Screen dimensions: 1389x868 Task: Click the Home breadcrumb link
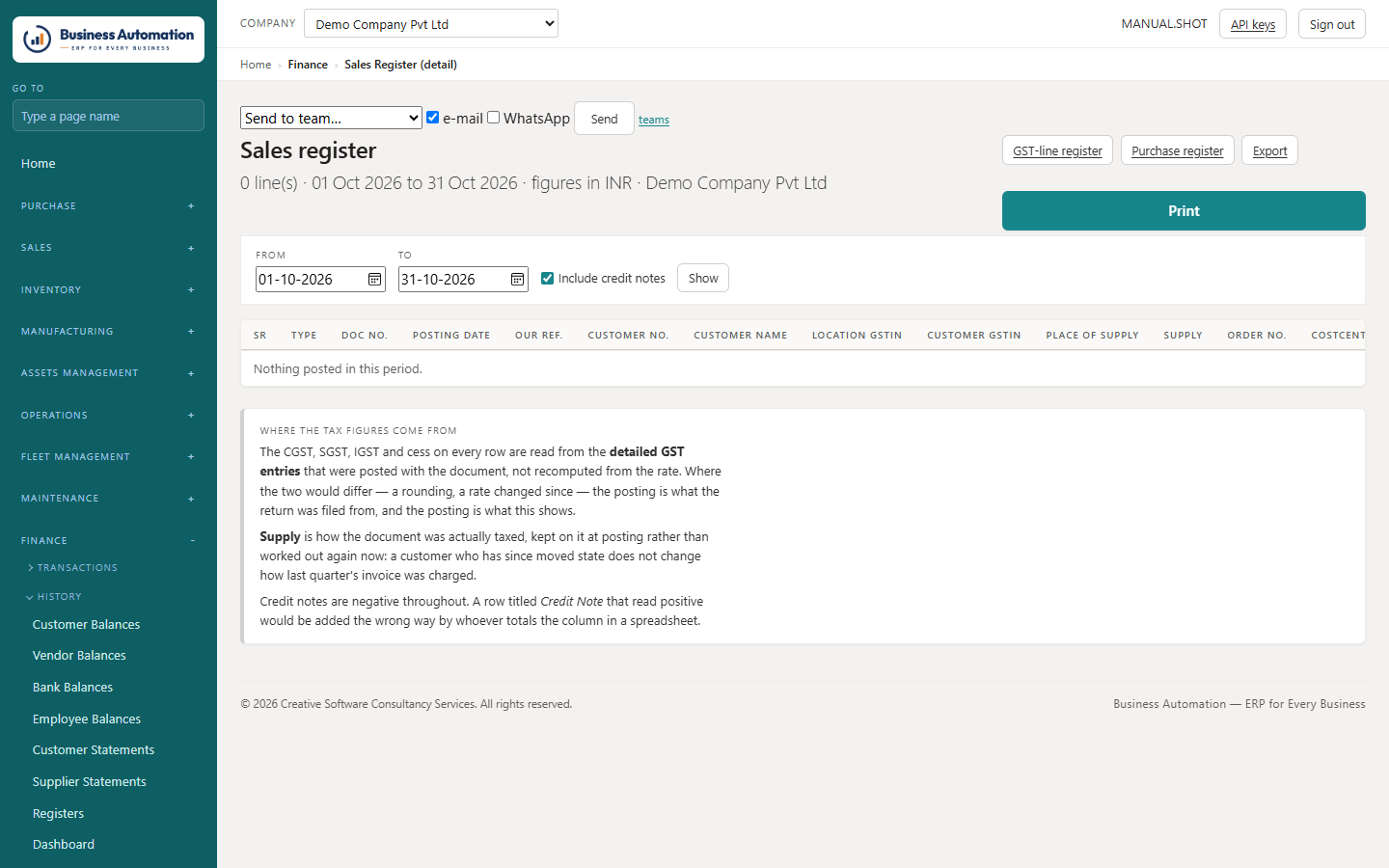pos(256,65)
